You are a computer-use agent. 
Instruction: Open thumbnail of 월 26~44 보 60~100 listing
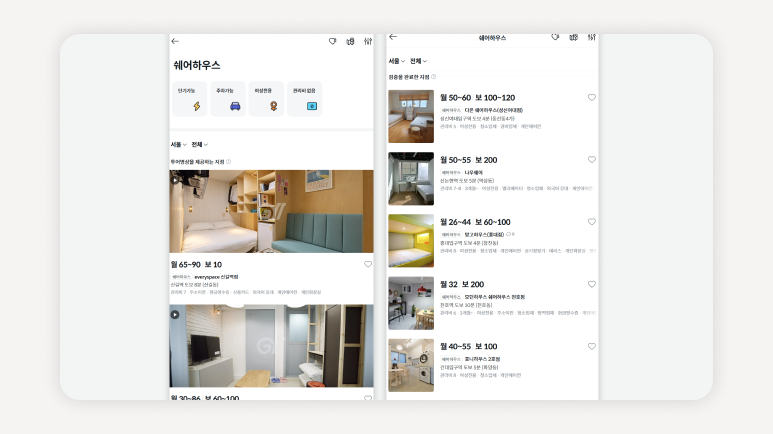coord(411,241)
